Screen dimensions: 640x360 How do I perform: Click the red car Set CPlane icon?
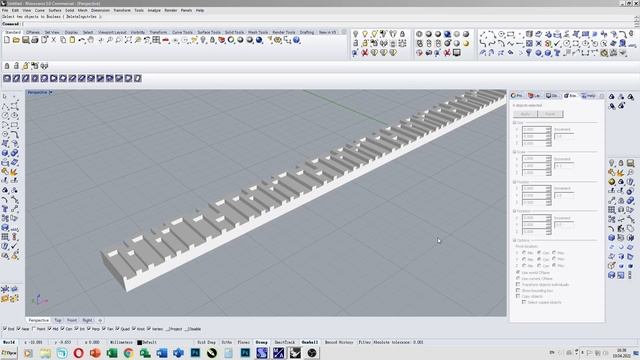tap(165, 40)
